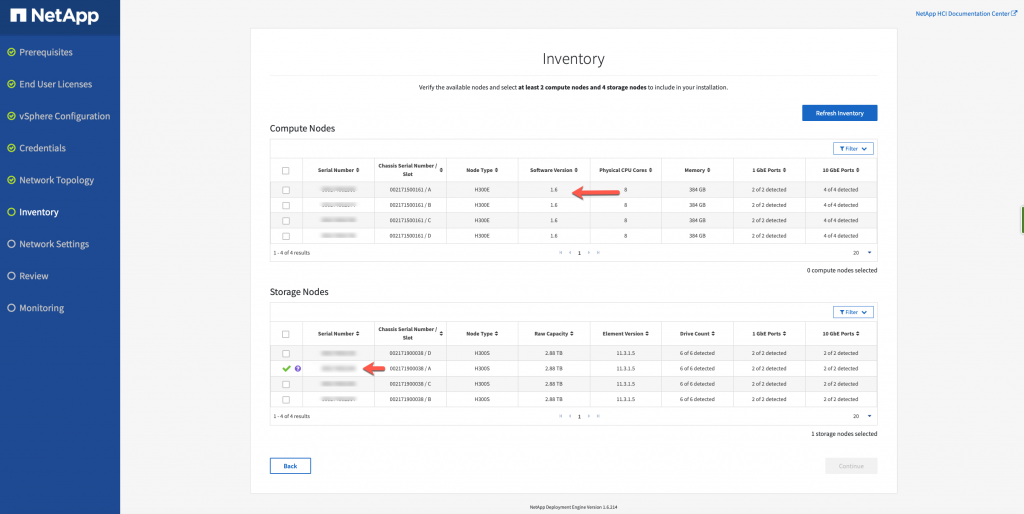Viewport: 1024px width, 514px height.
Task: Click the circle icon beside Inventory step
Action: [x=11, y=212]
